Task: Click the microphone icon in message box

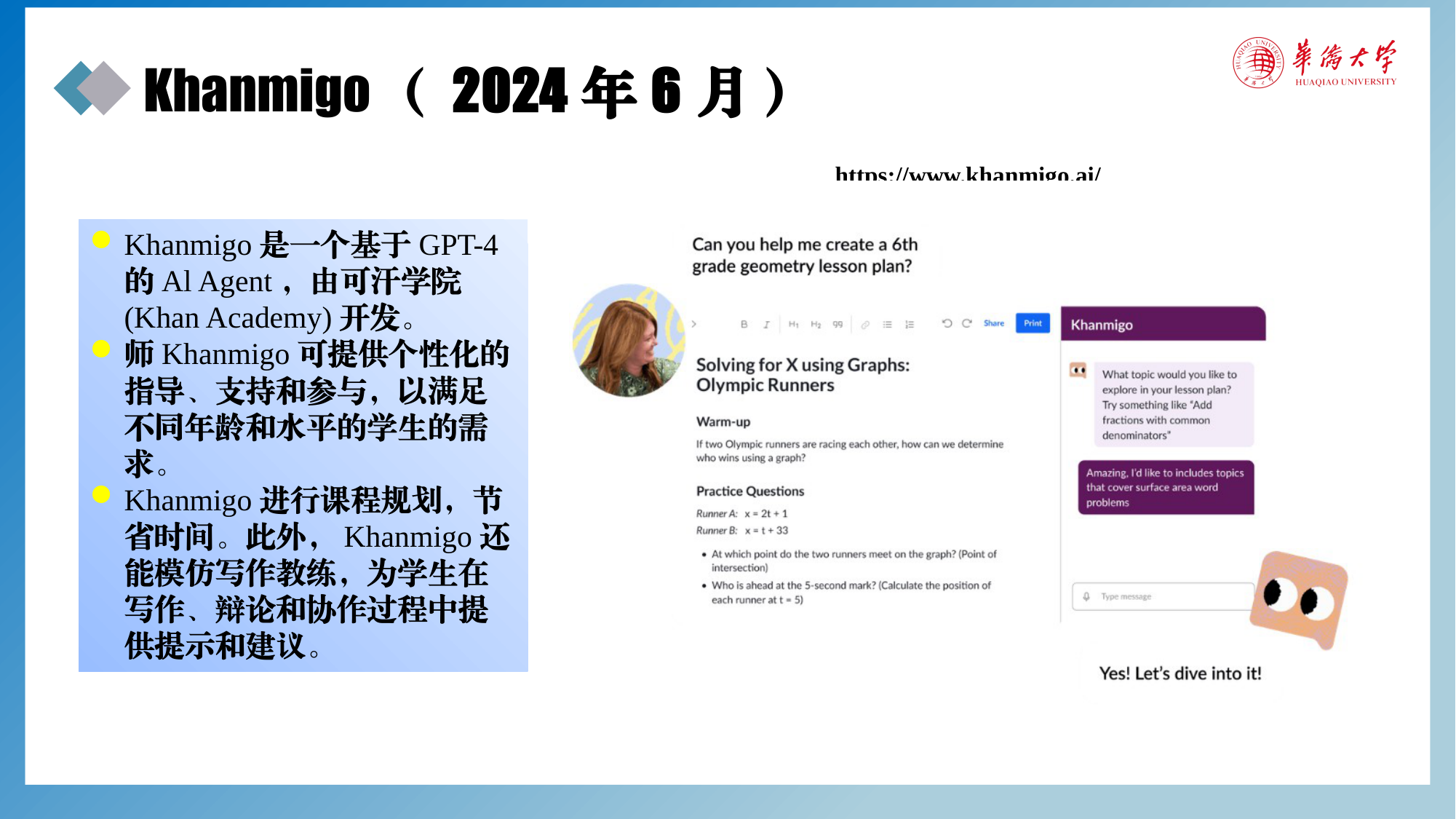Action: point(1086,596)
